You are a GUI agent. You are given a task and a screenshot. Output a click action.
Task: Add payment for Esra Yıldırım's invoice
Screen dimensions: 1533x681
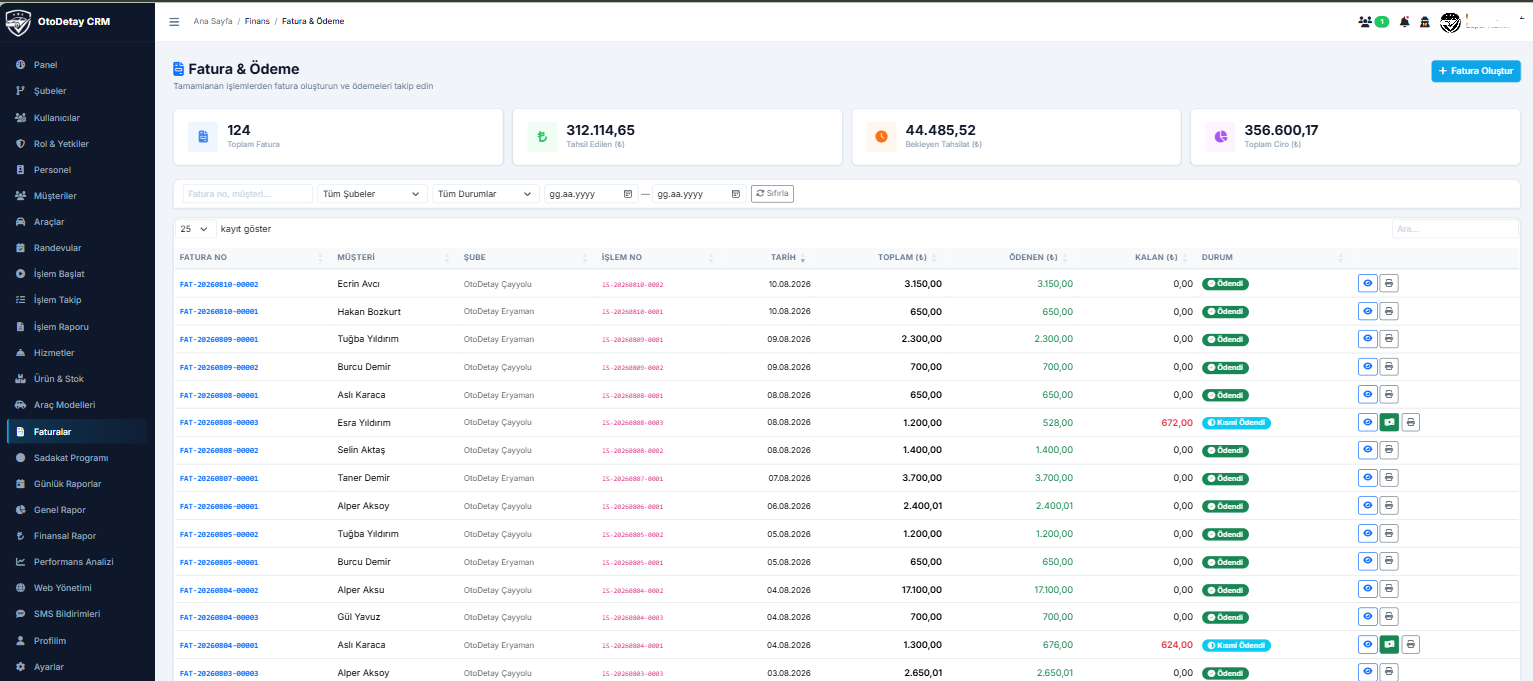[x=1389, y=422]
